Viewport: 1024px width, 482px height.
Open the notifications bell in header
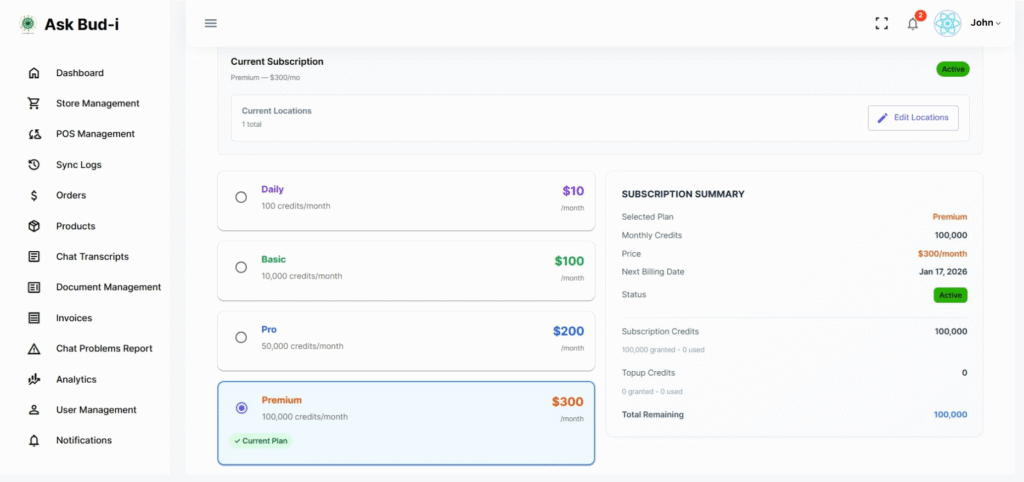(912, 23)
